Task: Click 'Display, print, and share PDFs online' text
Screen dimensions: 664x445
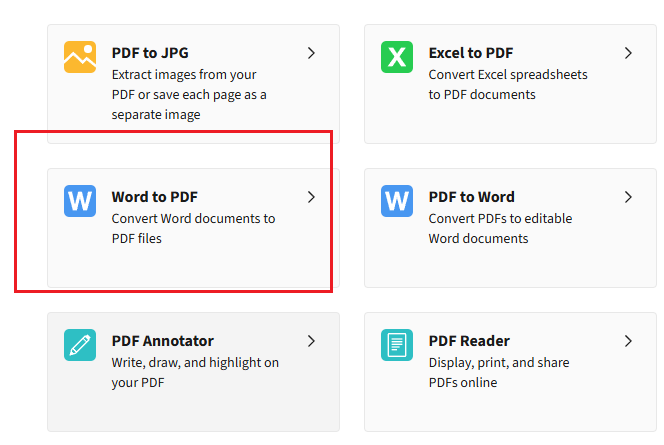Action: [499, 372]
